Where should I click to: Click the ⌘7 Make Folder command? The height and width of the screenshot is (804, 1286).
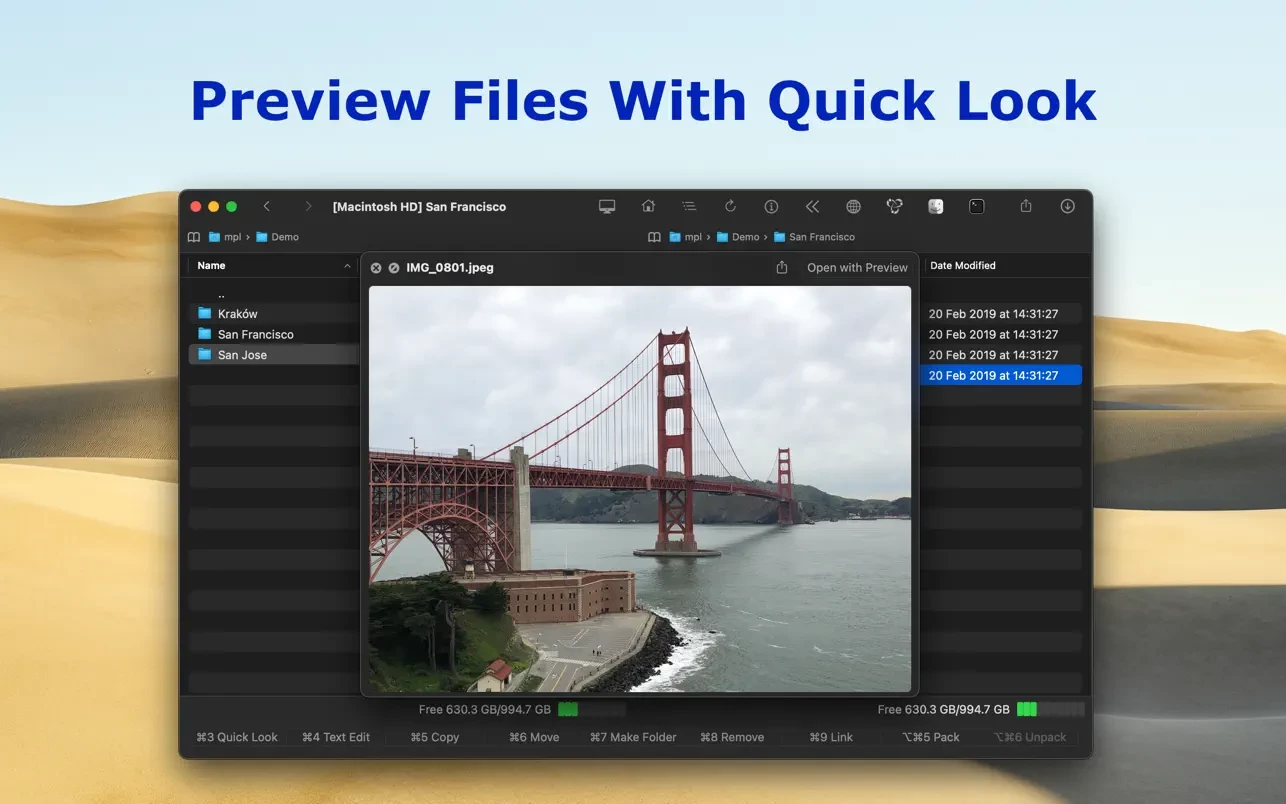coord(633,737)
